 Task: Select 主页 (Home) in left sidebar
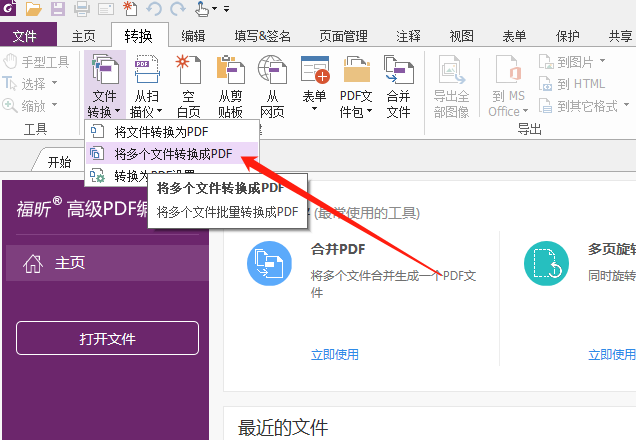tap(70, 263)
